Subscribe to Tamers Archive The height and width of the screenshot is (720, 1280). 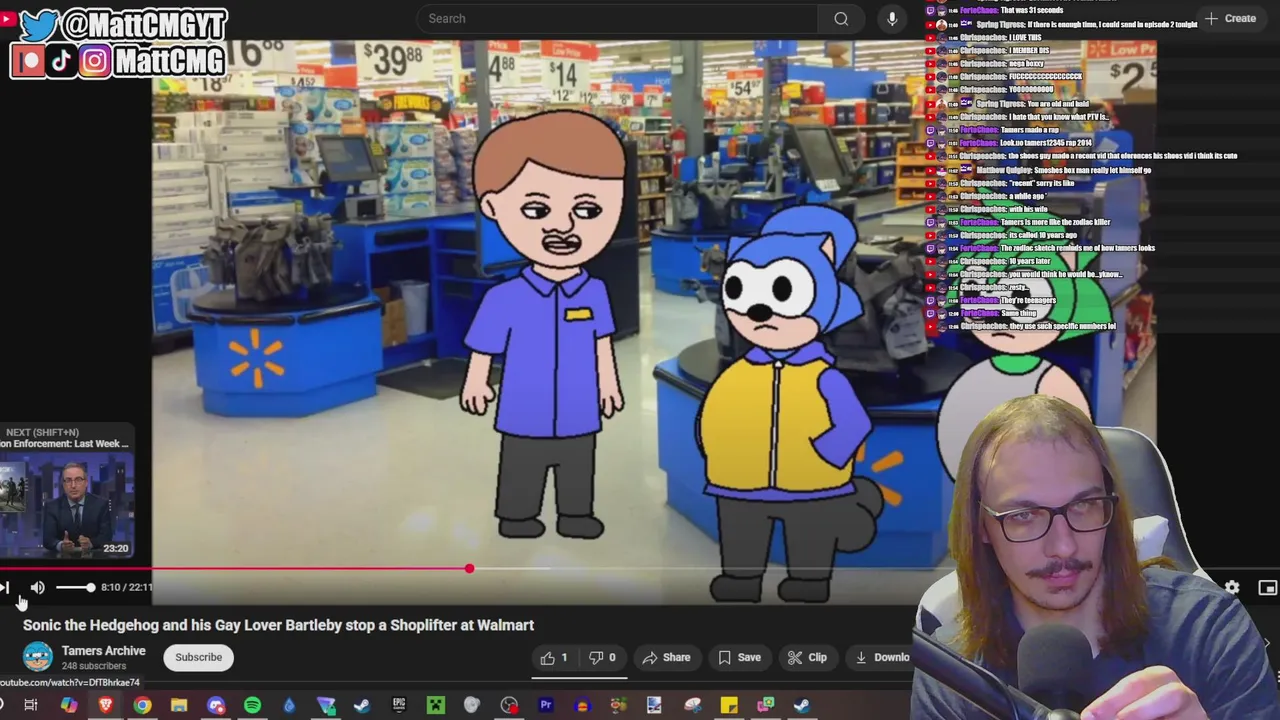pos(199,657)
